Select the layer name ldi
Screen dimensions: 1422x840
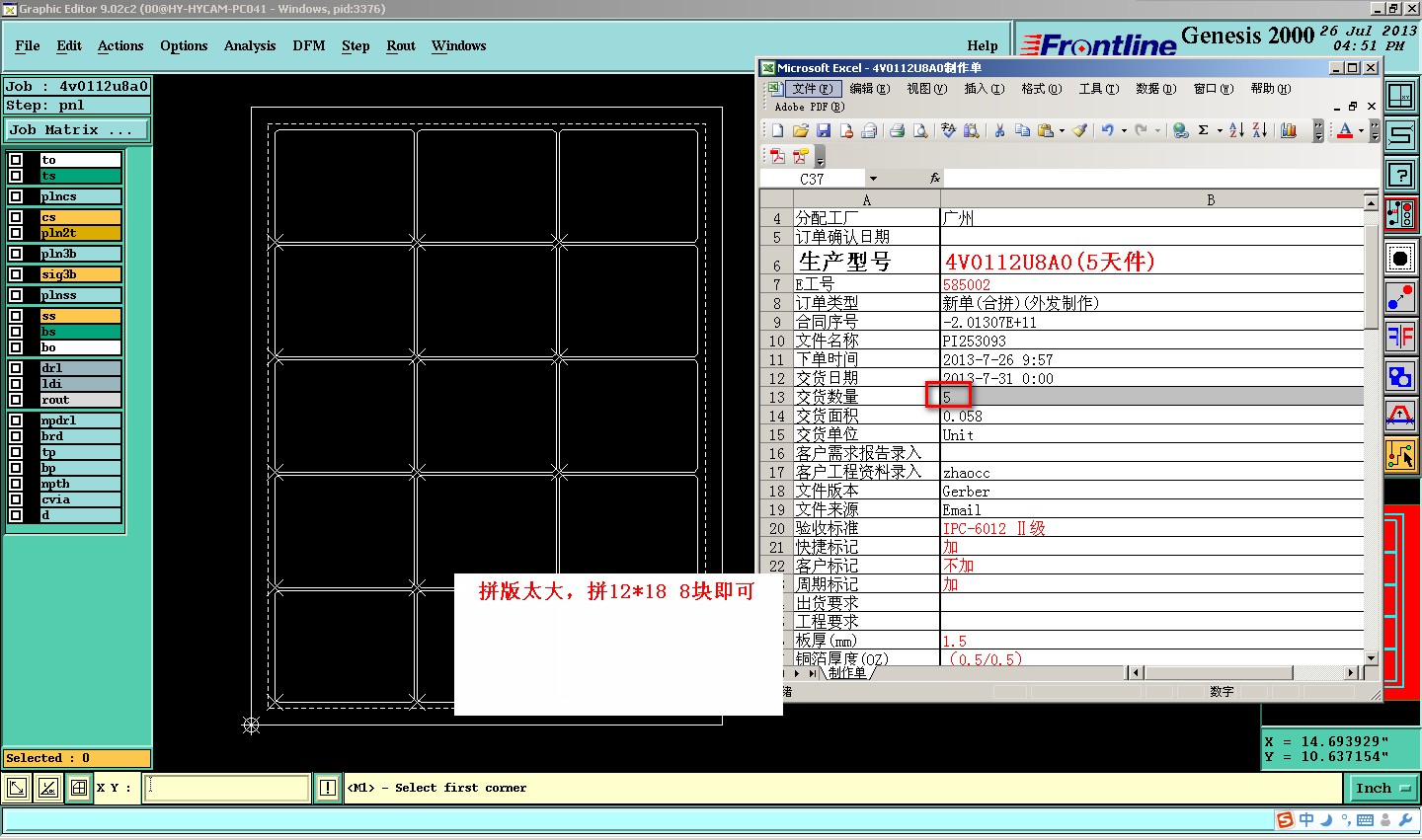pos(80,384)
